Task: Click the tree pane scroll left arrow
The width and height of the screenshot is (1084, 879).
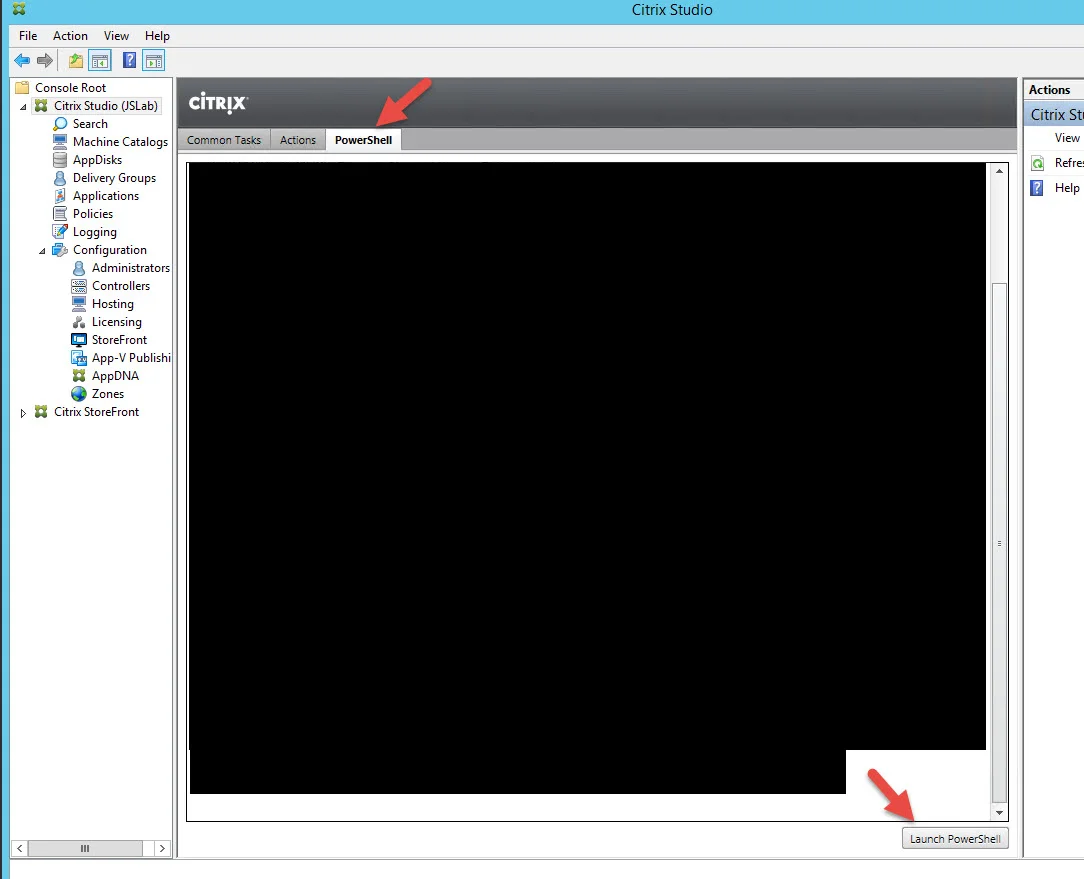Action: point(19,848)
